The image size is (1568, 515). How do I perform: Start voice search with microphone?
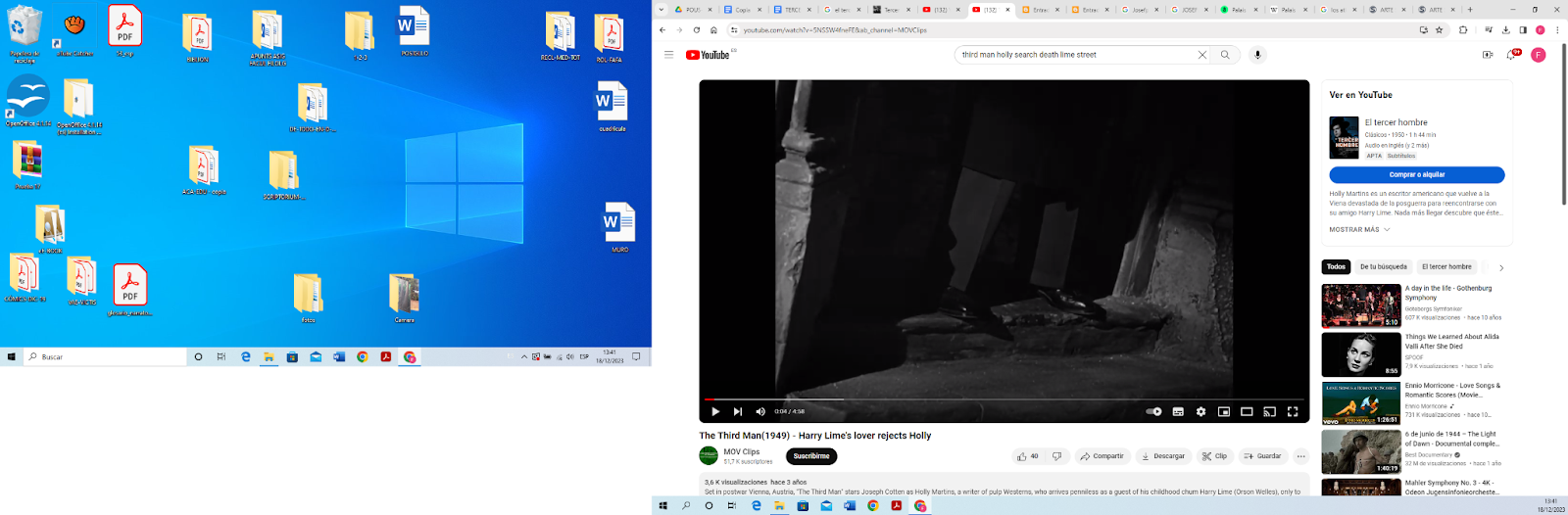(1257, 55)
